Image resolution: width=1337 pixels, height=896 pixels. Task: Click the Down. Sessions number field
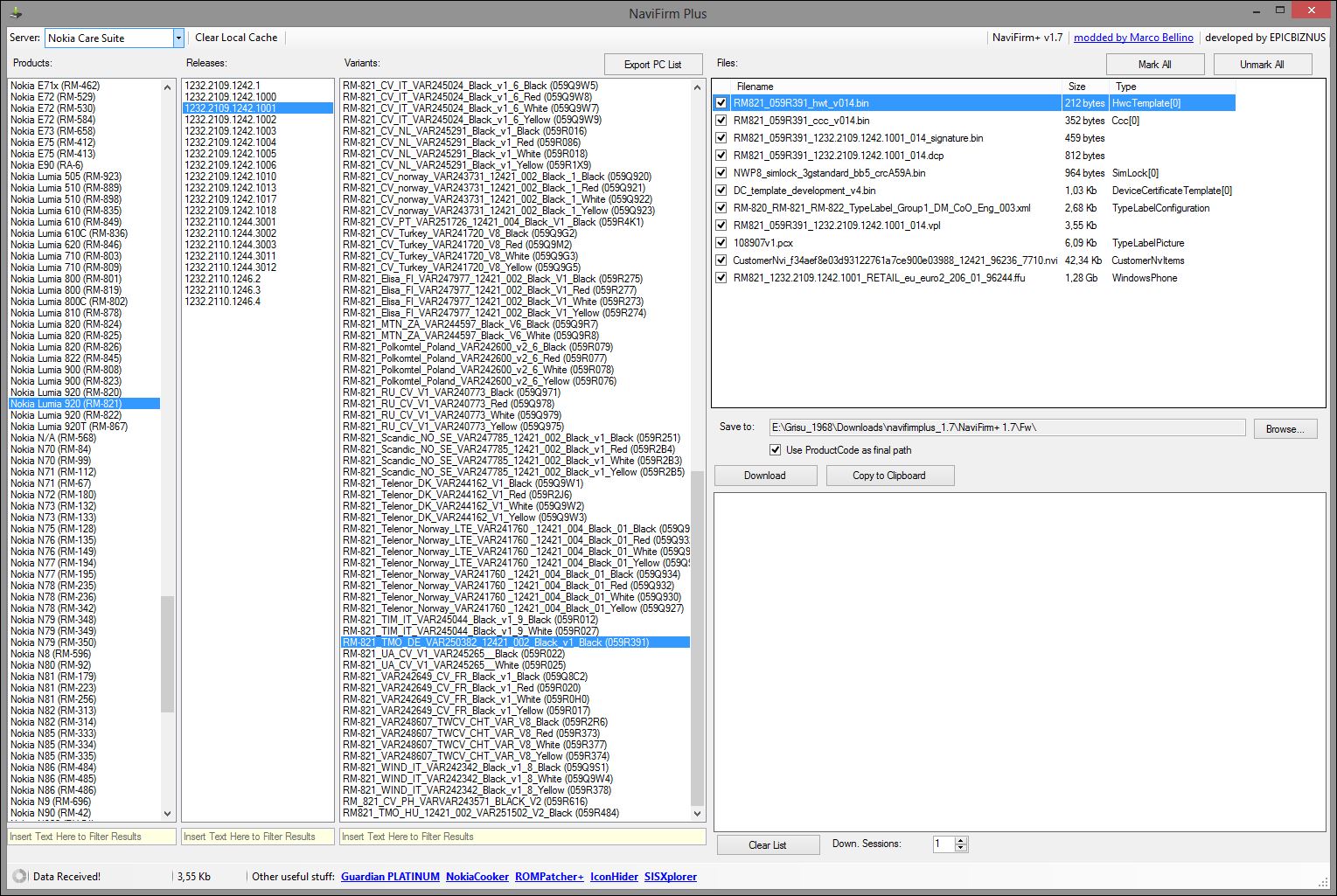[944, 844]
